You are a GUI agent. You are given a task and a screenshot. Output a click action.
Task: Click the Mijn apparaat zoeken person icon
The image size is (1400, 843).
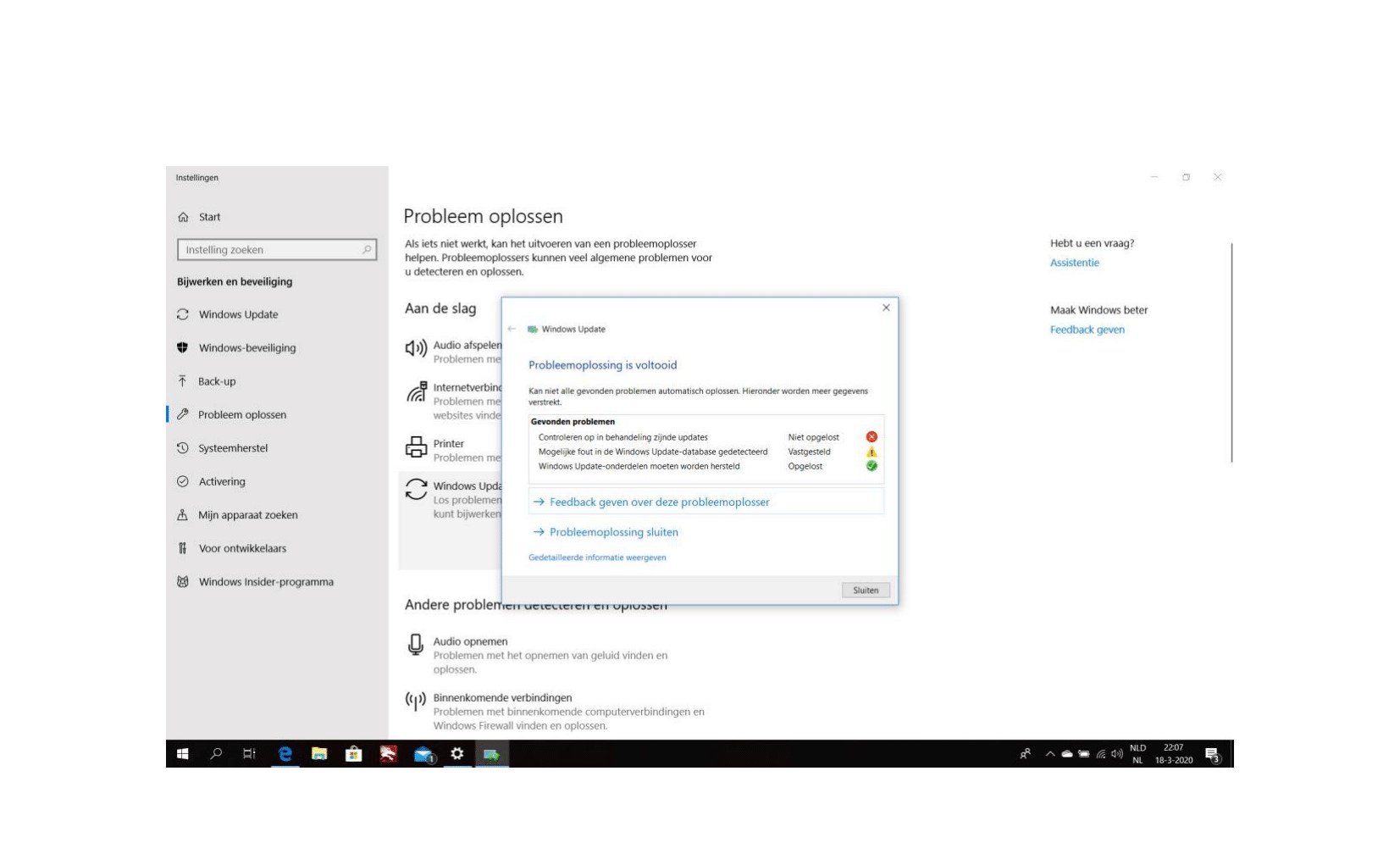[x=182, y=515]
